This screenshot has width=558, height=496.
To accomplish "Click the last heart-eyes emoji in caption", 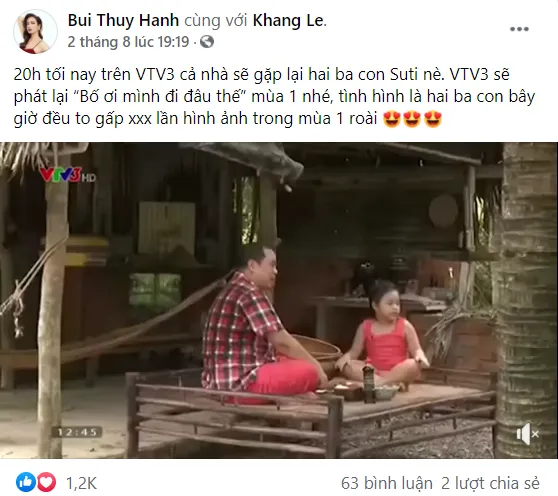I will click(x=433, y=119).
